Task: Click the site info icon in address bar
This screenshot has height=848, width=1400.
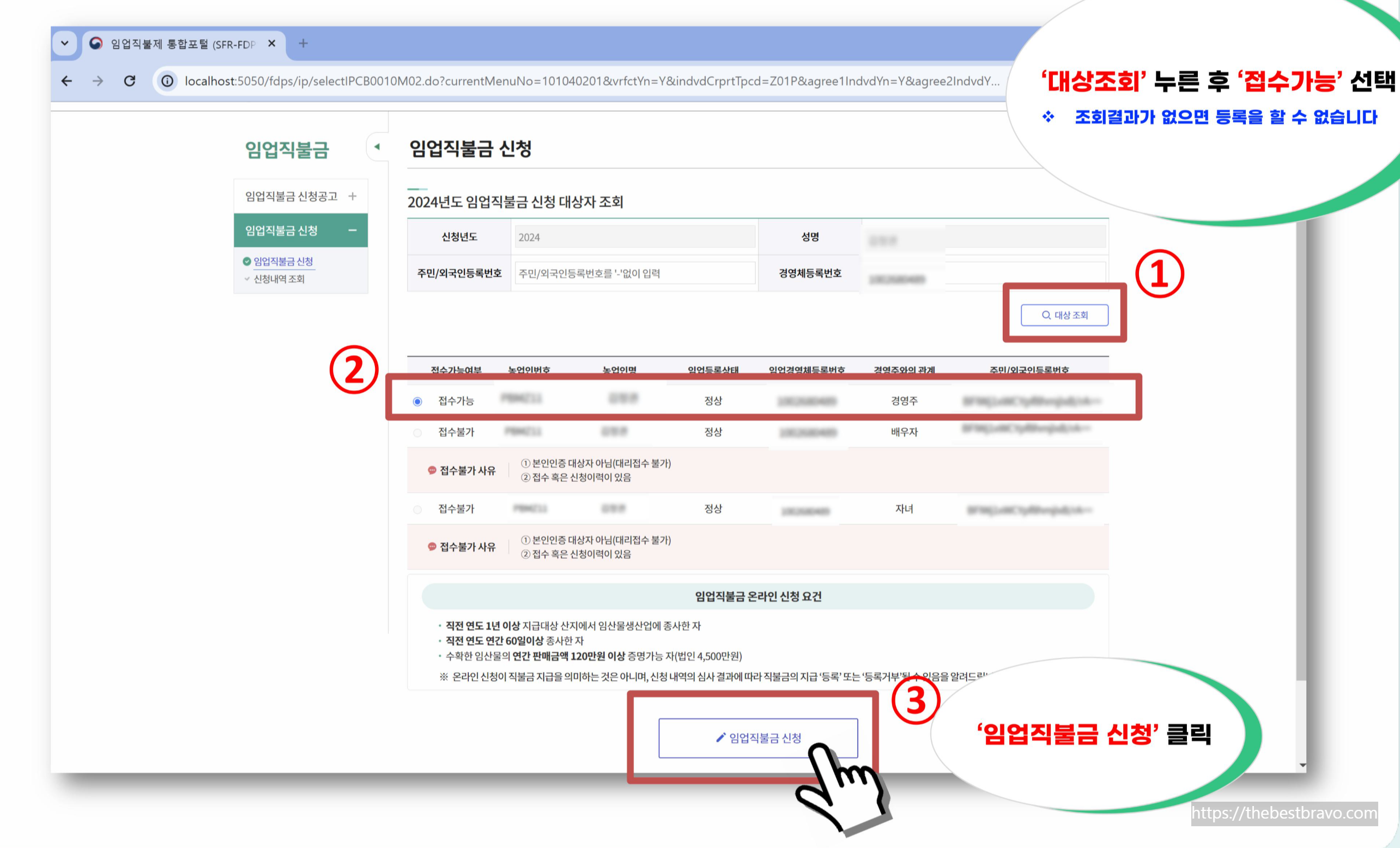Action: pos(167,81)
